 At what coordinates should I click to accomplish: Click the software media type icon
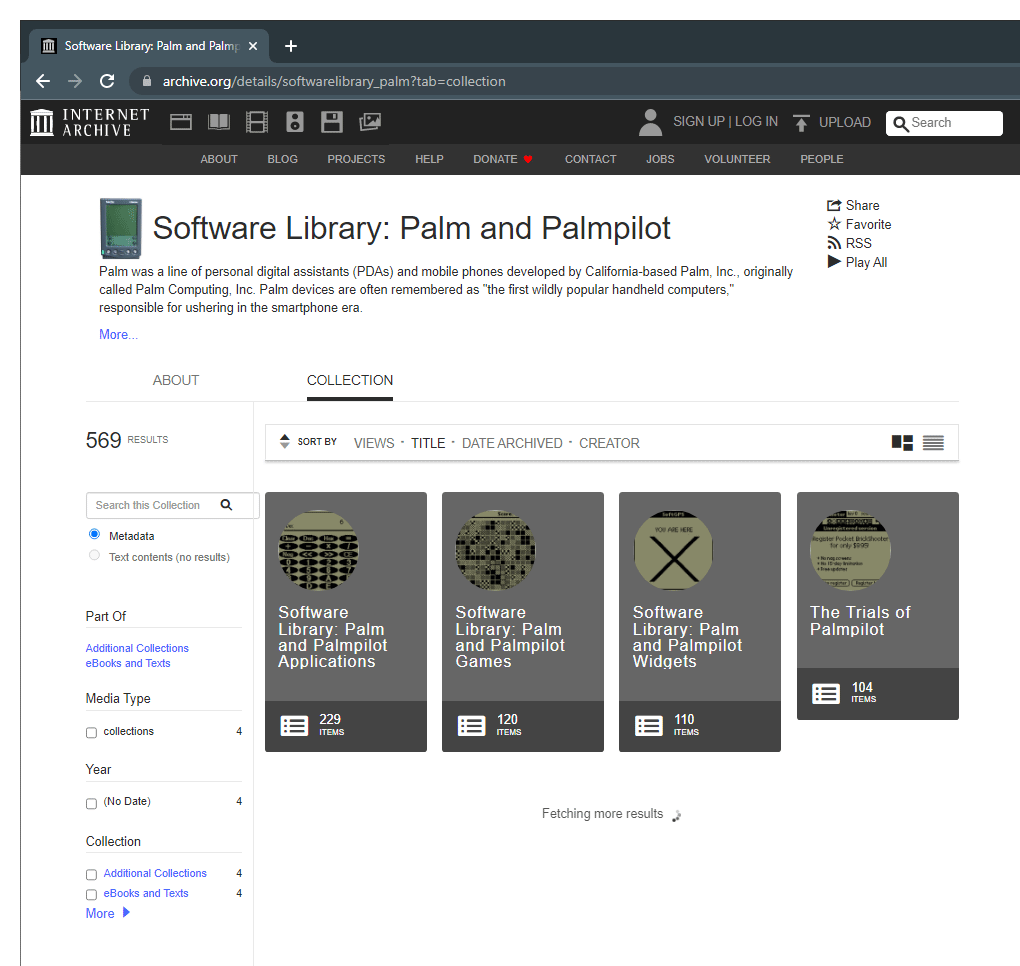coord(332,121)
